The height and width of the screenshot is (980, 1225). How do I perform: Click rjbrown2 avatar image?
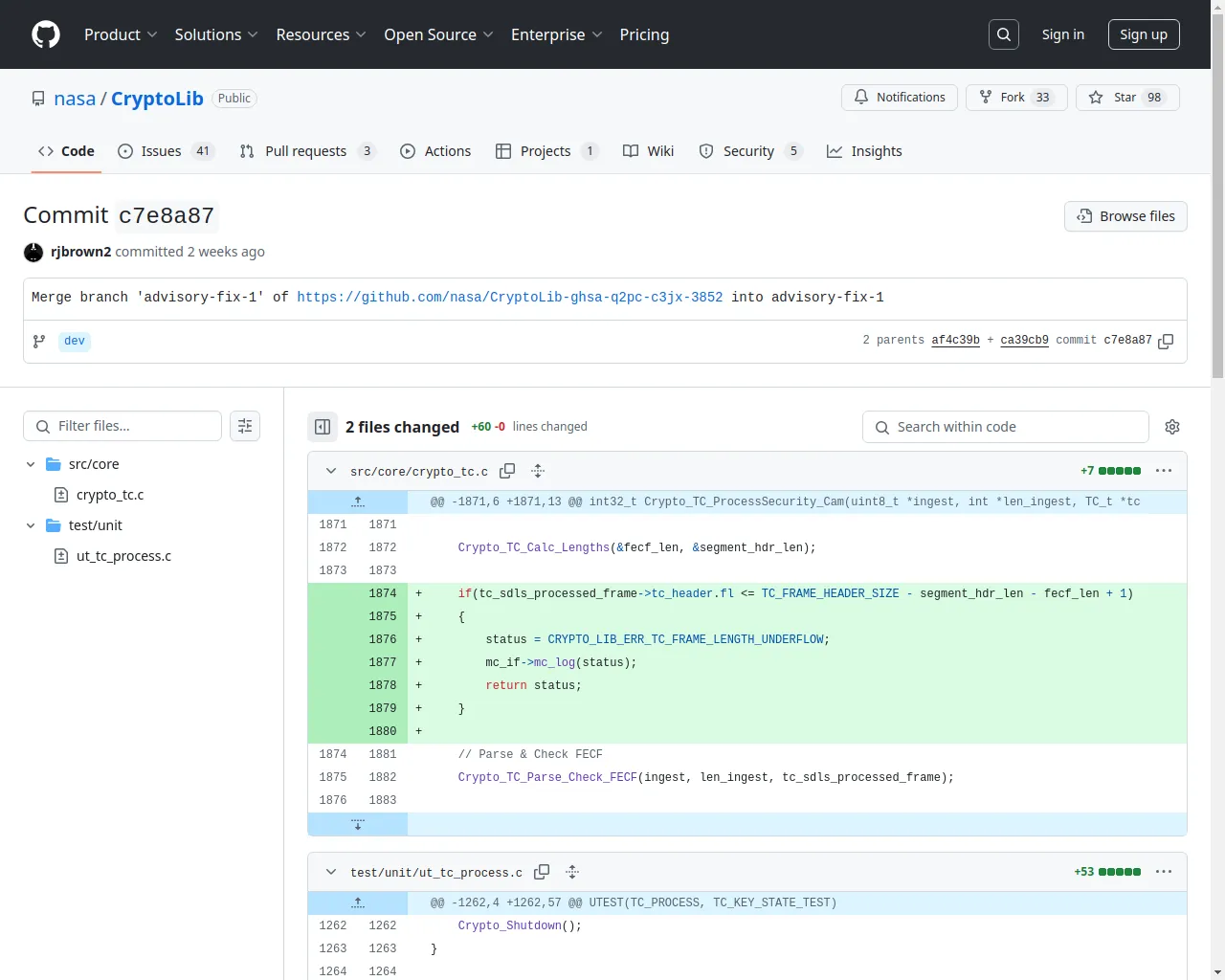tap(33, 253)
